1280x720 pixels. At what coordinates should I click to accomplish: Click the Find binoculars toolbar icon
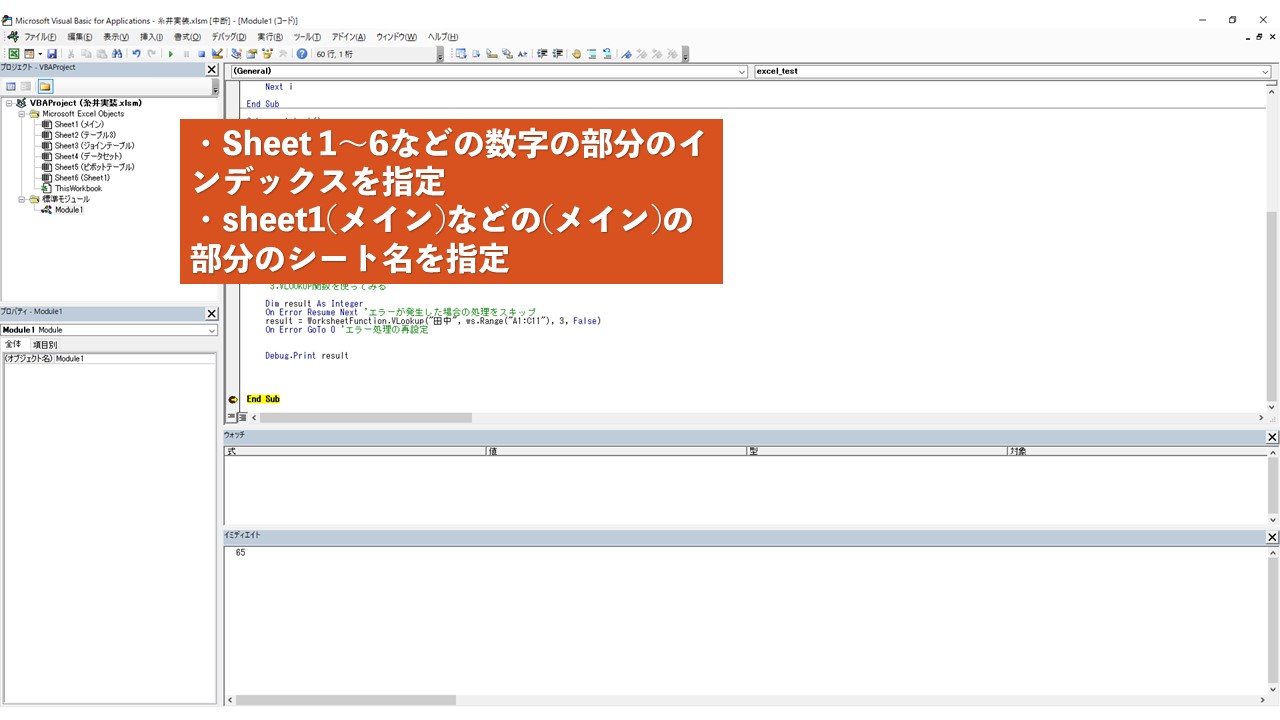pyautogui.click(x=116, y=54)
